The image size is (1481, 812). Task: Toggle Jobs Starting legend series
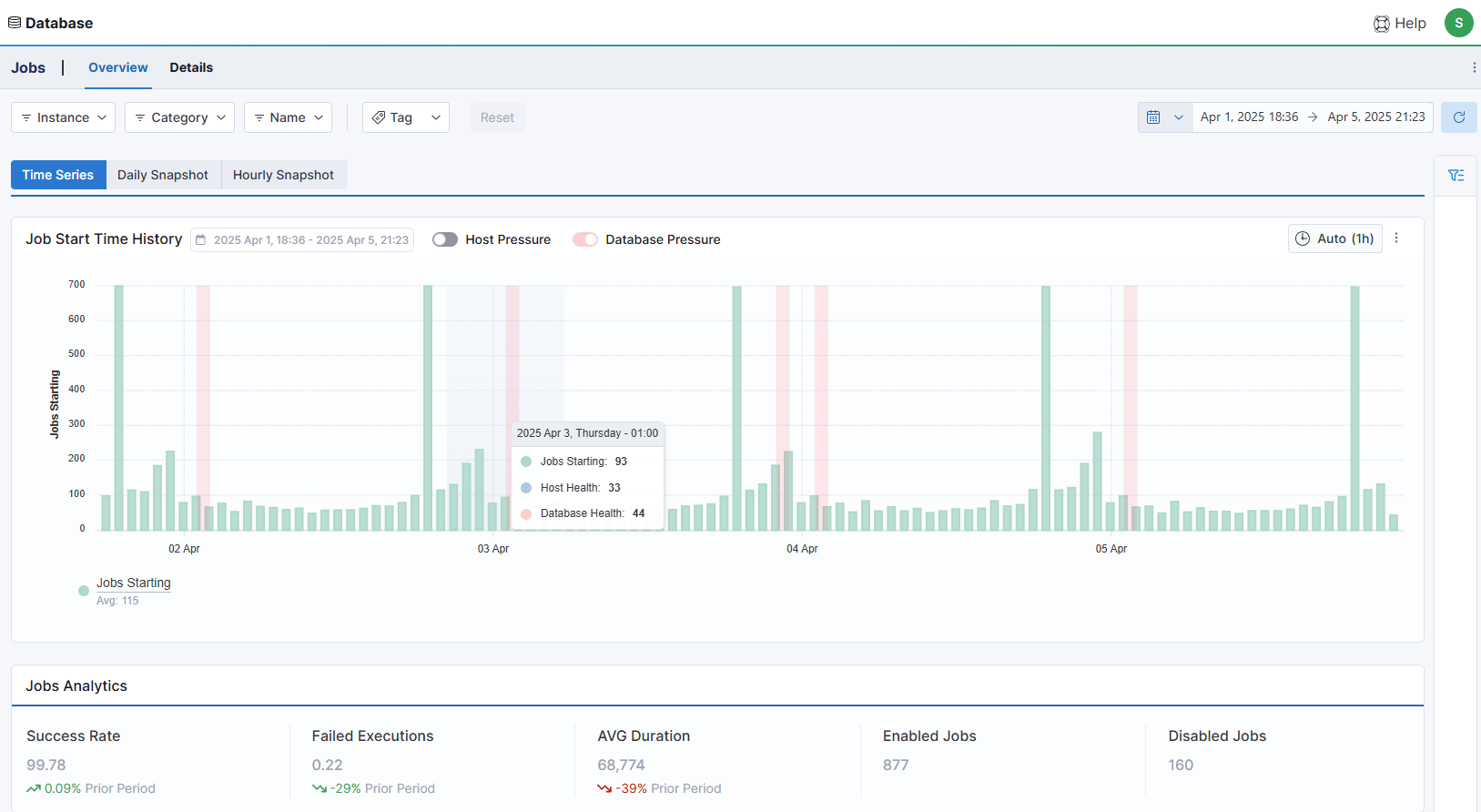(x=133, y=584)
